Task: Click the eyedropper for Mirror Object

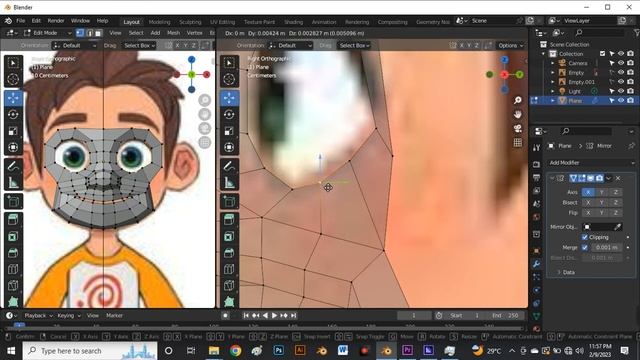Action: tap(618, 227)
